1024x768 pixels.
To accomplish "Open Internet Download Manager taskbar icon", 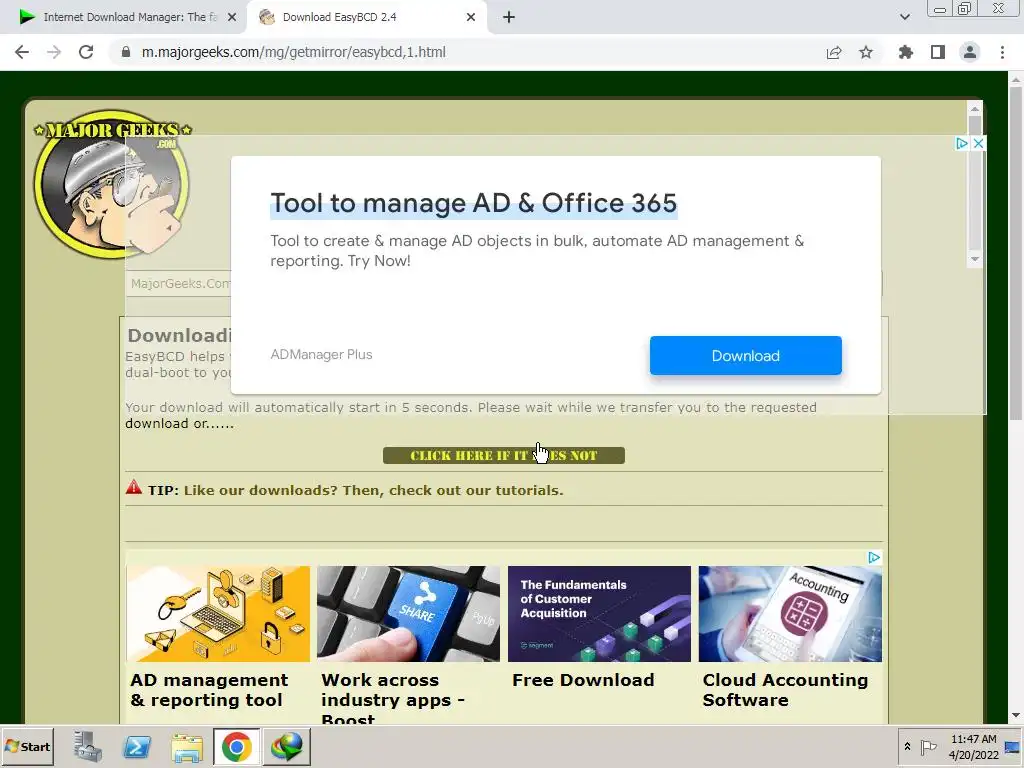I will pos(287,746).
